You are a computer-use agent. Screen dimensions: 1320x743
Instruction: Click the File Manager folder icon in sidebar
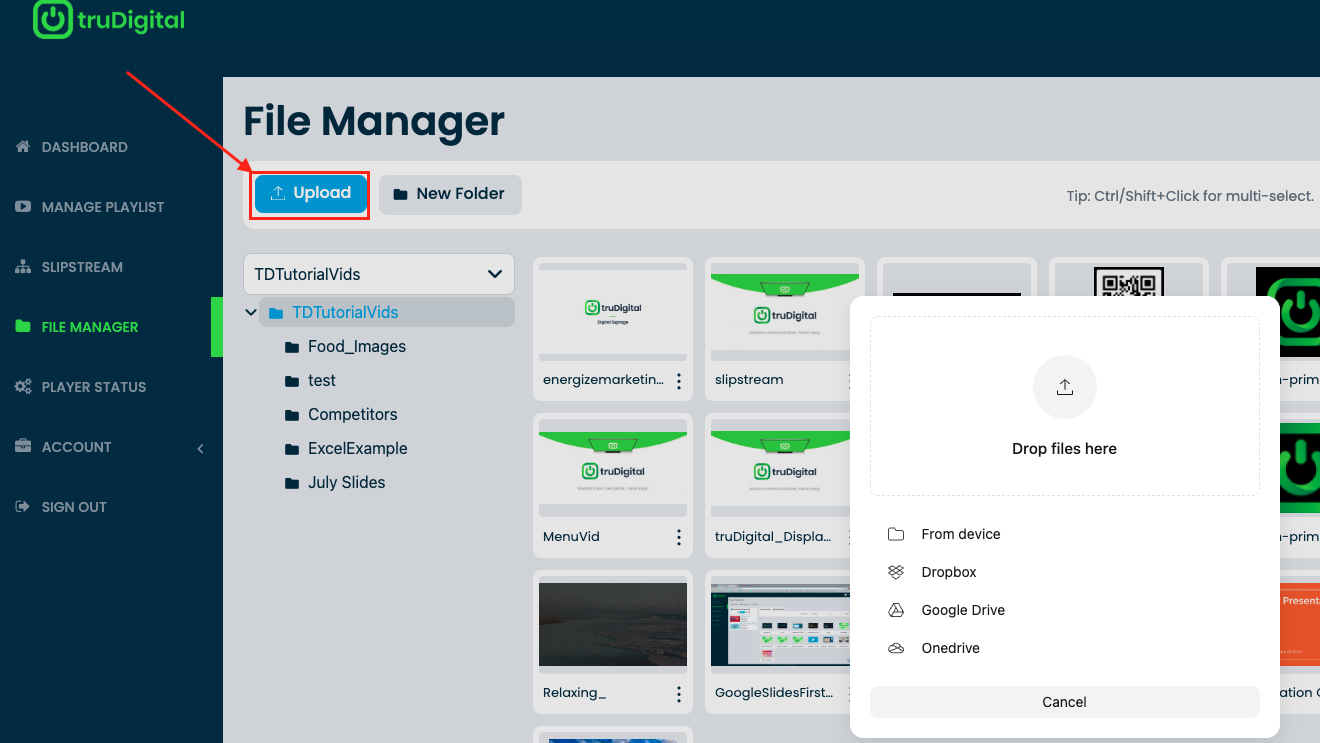click(23, 327)
